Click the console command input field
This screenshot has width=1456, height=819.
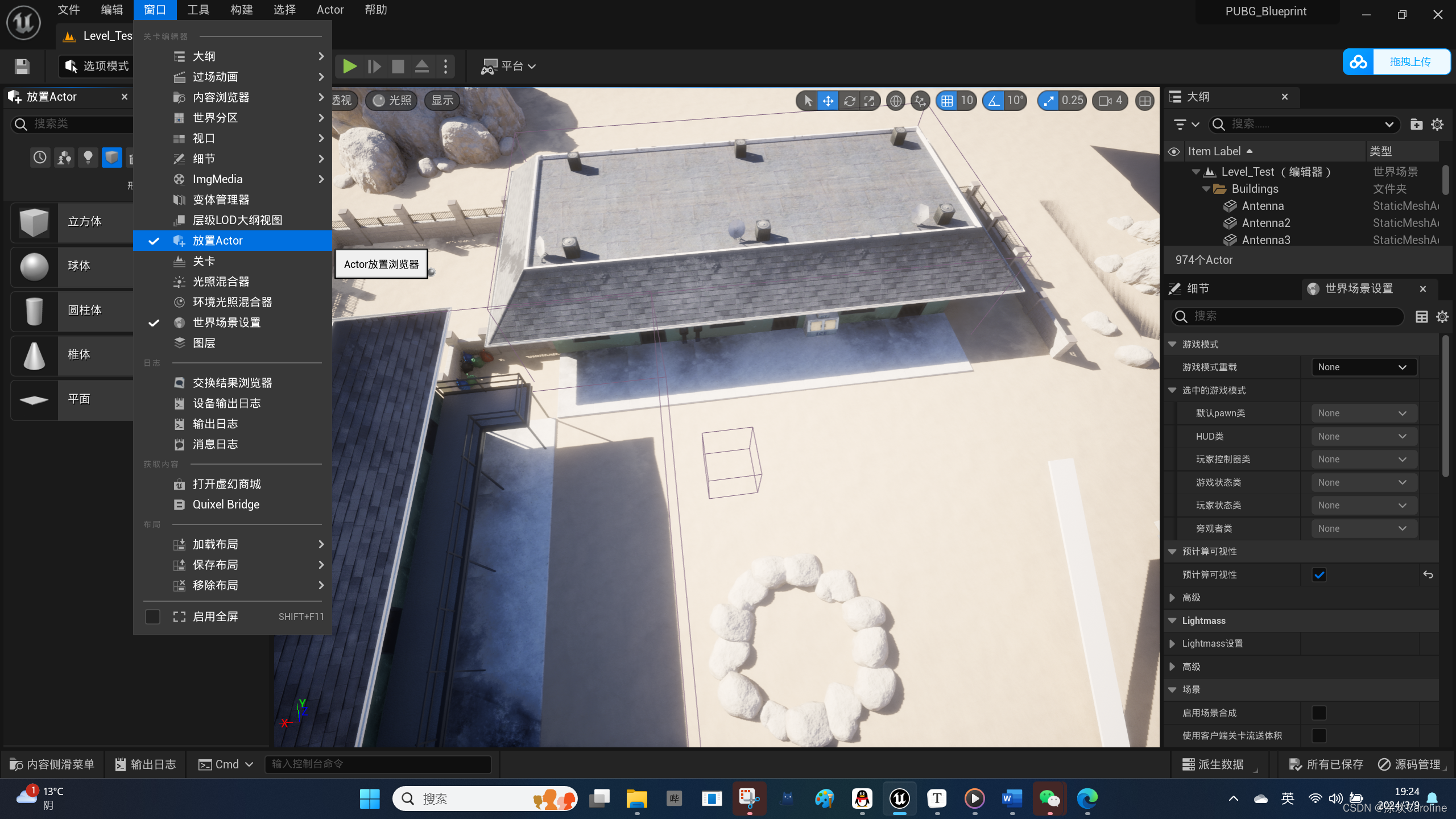[x=378, y=764]
